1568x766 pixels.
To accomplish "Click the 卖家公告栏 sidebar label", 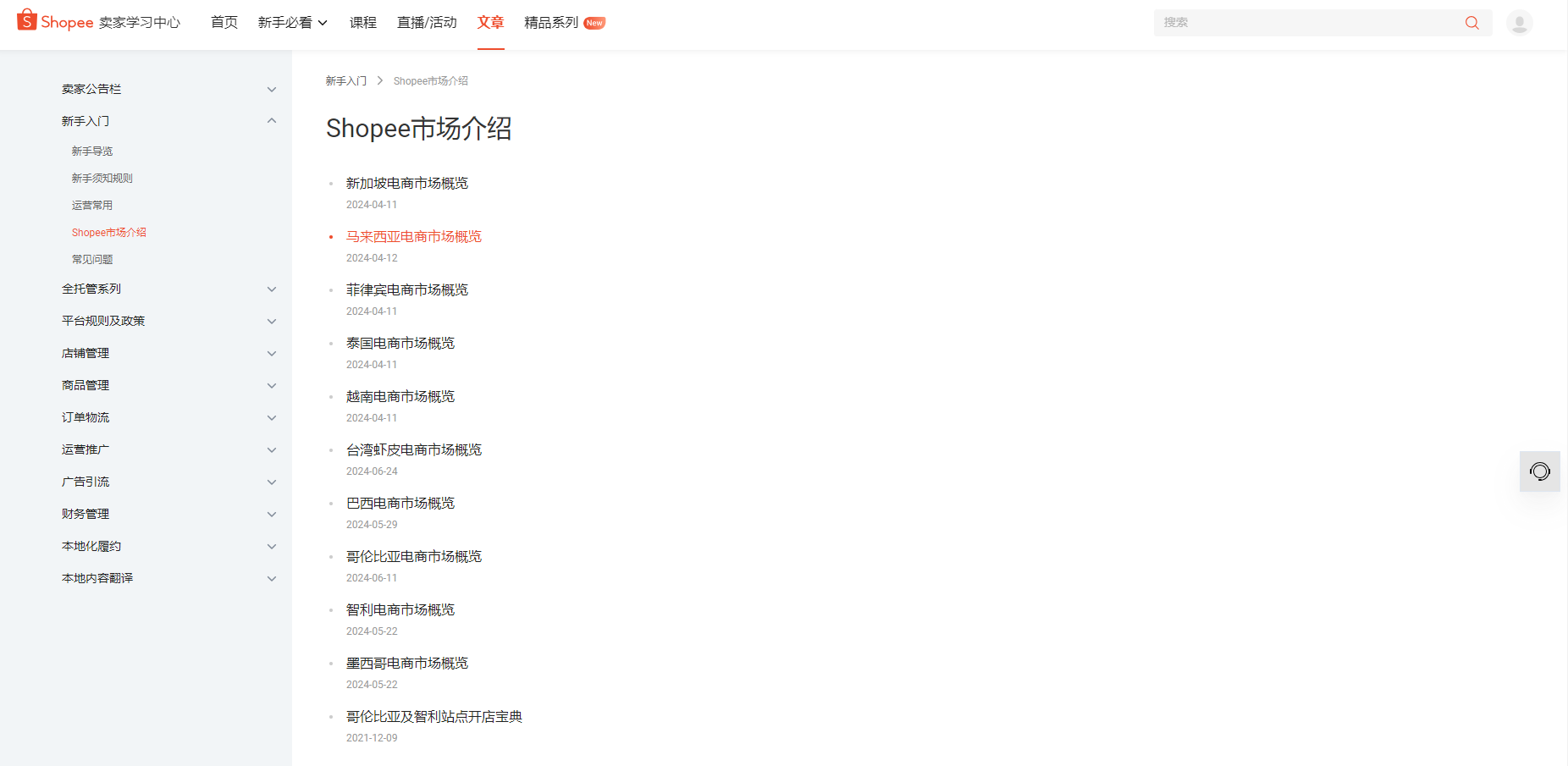I will tap(91, 89).
